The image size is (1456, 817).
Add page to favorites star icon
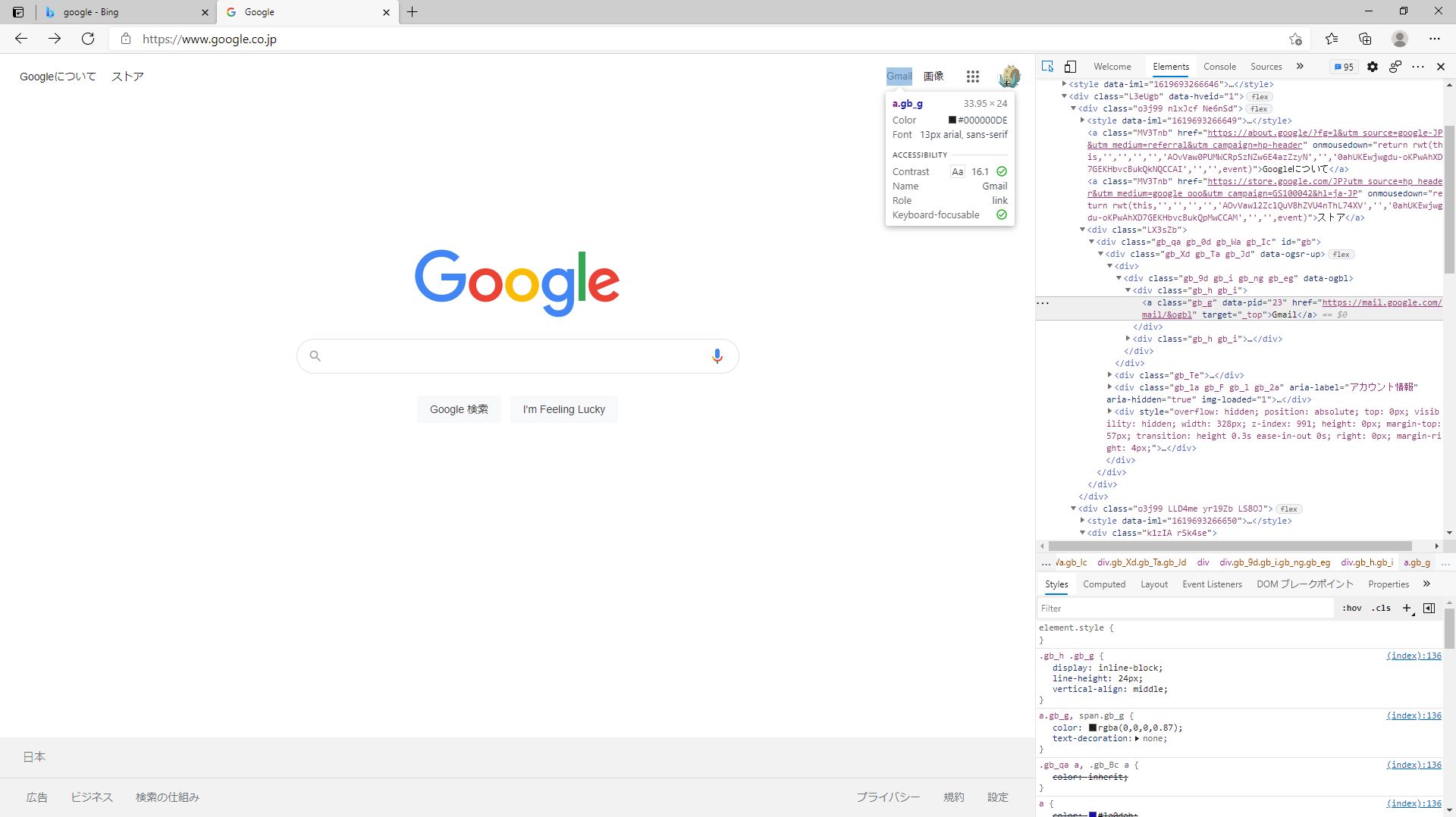pos(1295,39)
